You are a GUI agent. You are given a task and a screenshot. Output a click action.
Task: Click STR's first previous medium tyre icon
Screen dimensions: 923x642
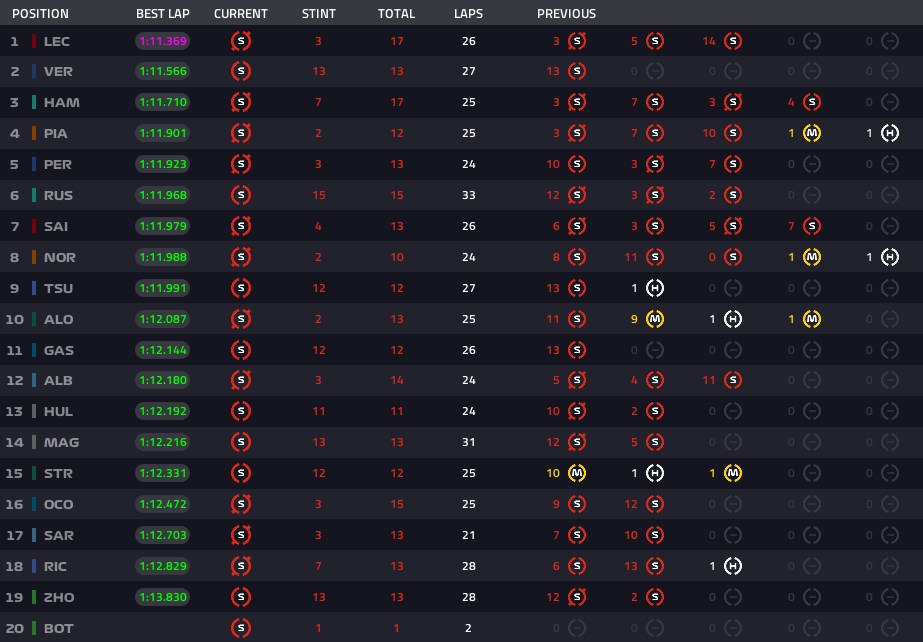pos(577,473)
